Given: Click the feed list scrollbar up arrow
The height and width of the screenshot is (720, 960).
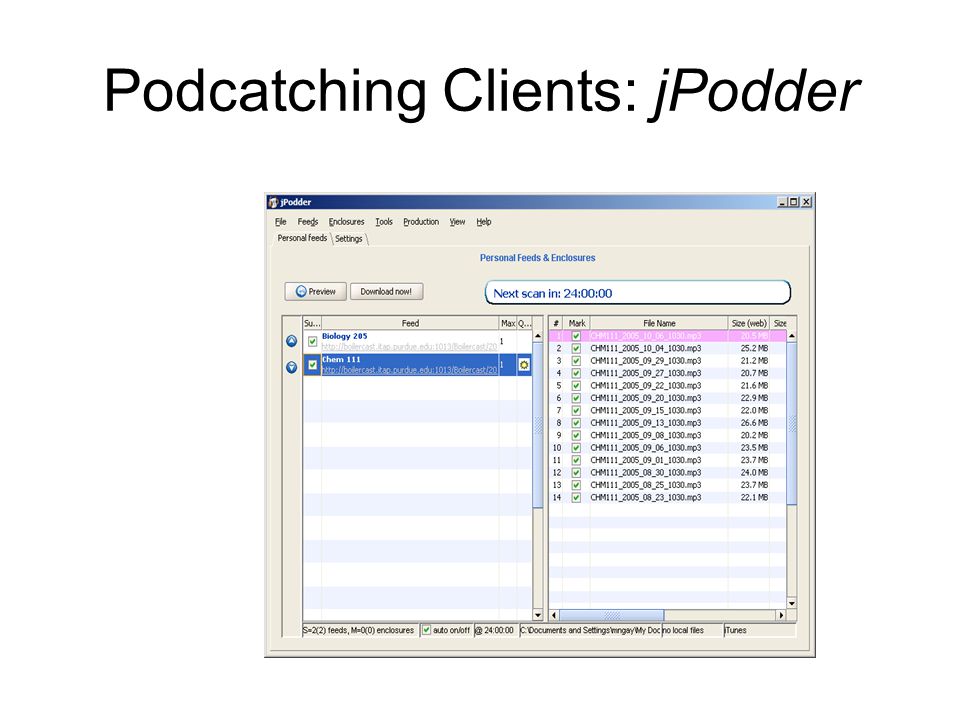Looking at the screenshot, I should pyautogui.click(x=538, y=336).
